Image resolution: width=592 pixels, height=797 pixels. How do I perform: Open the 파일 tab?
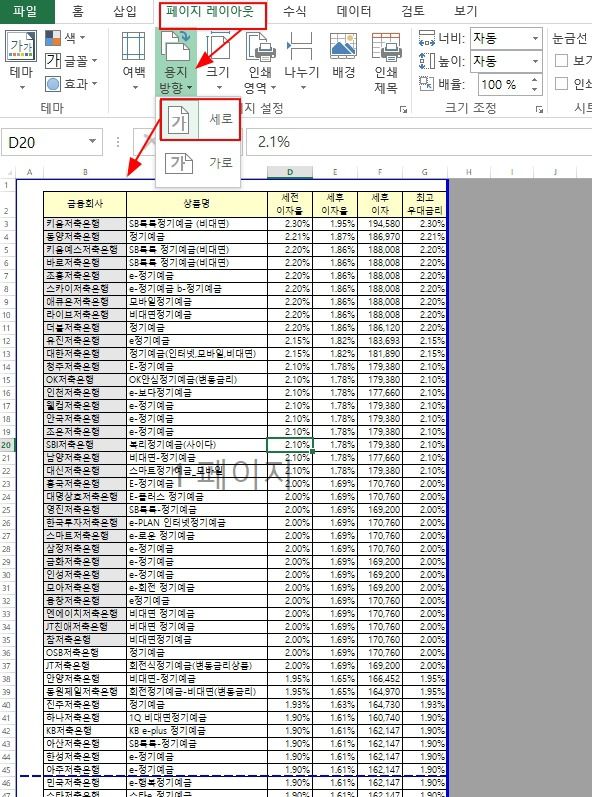25,11
